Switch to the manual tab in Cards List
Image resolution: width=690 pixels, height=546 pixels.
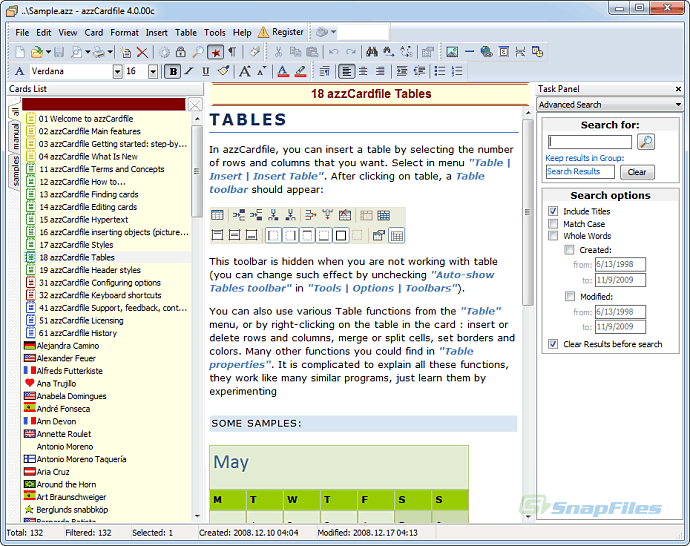click(15, 136)
